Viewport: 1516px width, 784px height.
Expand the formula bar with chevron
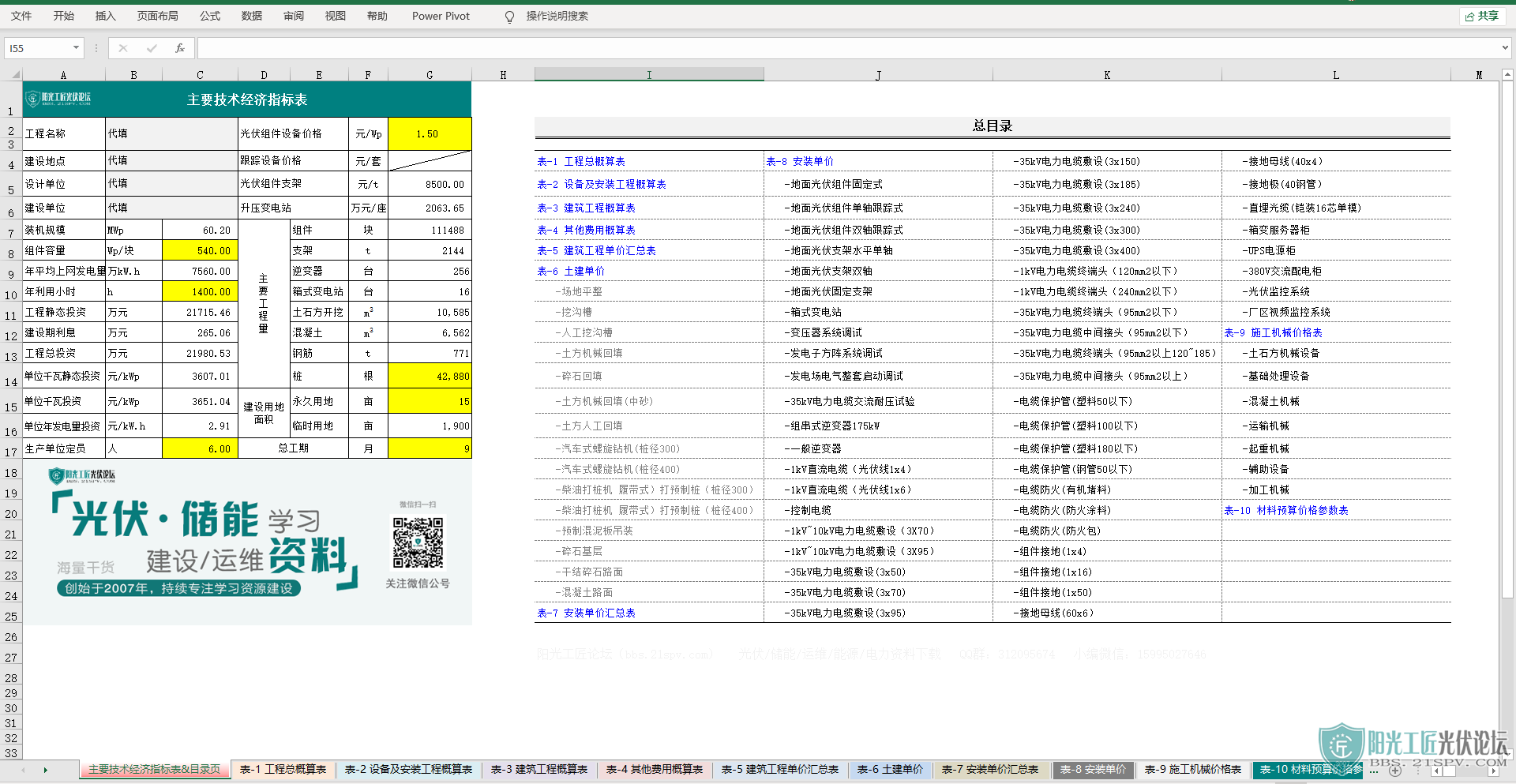[x=1505, y=48]
